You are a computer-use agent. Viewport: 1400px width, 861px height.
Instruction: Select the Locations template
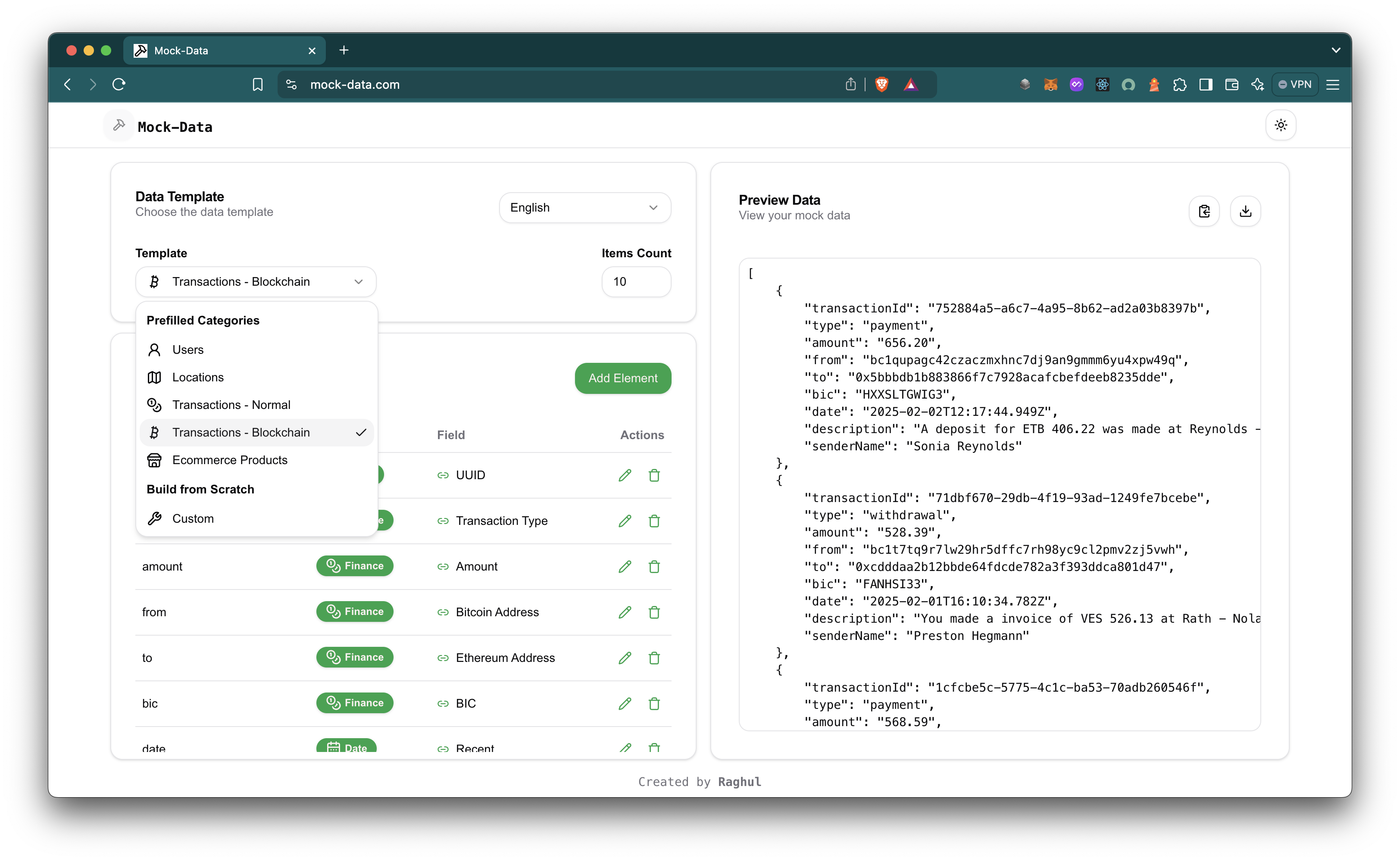[x=256, y=377]
